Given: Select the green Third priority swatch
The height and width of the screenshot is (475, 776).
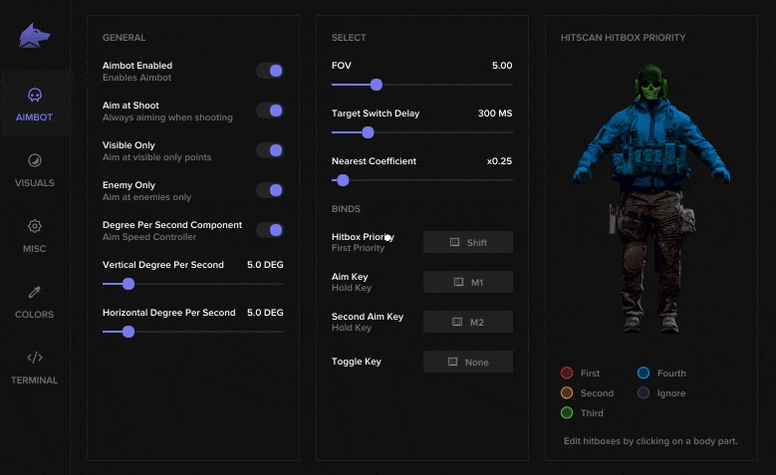Looking at the screenshot, I should point(567,413).
